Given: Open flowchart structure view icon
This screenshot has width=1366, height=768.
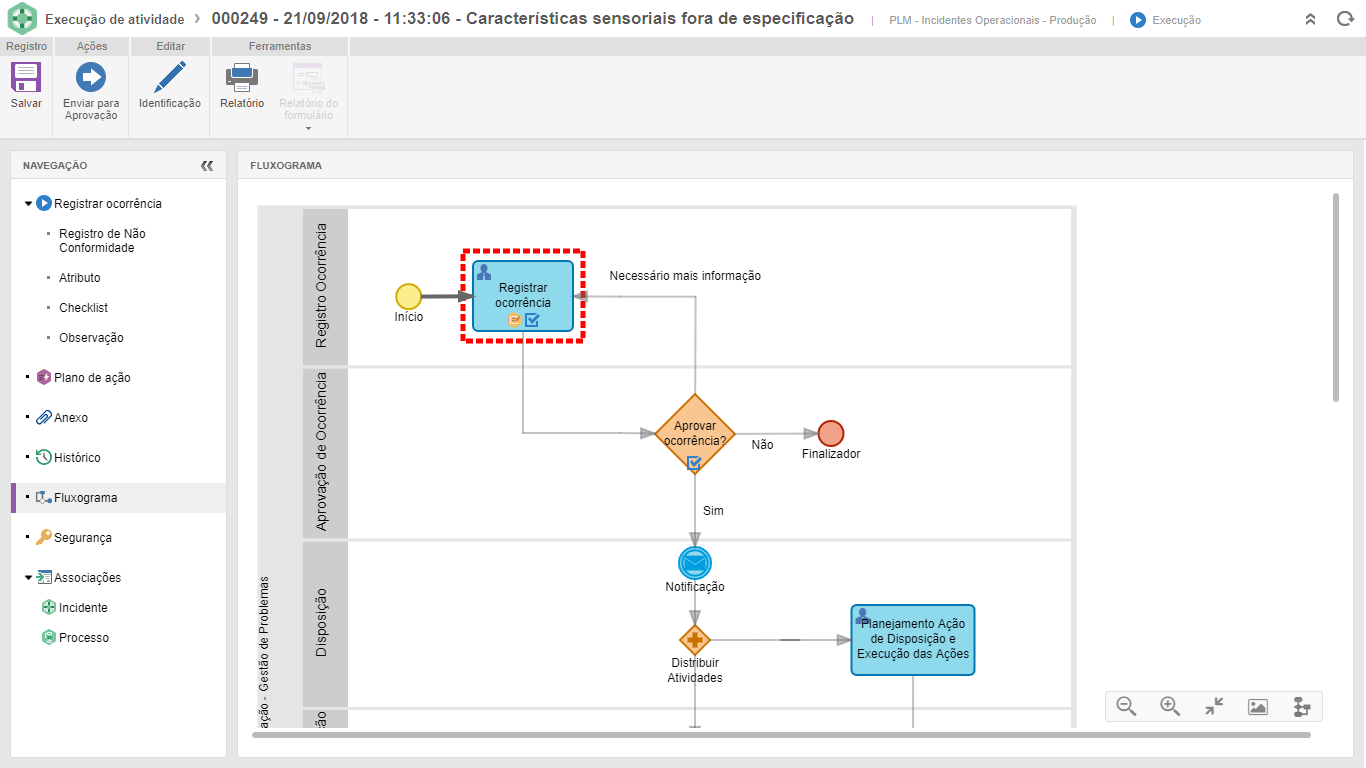Looking at the screenshot, I should pyautogui.click(x=1301, y=706).
